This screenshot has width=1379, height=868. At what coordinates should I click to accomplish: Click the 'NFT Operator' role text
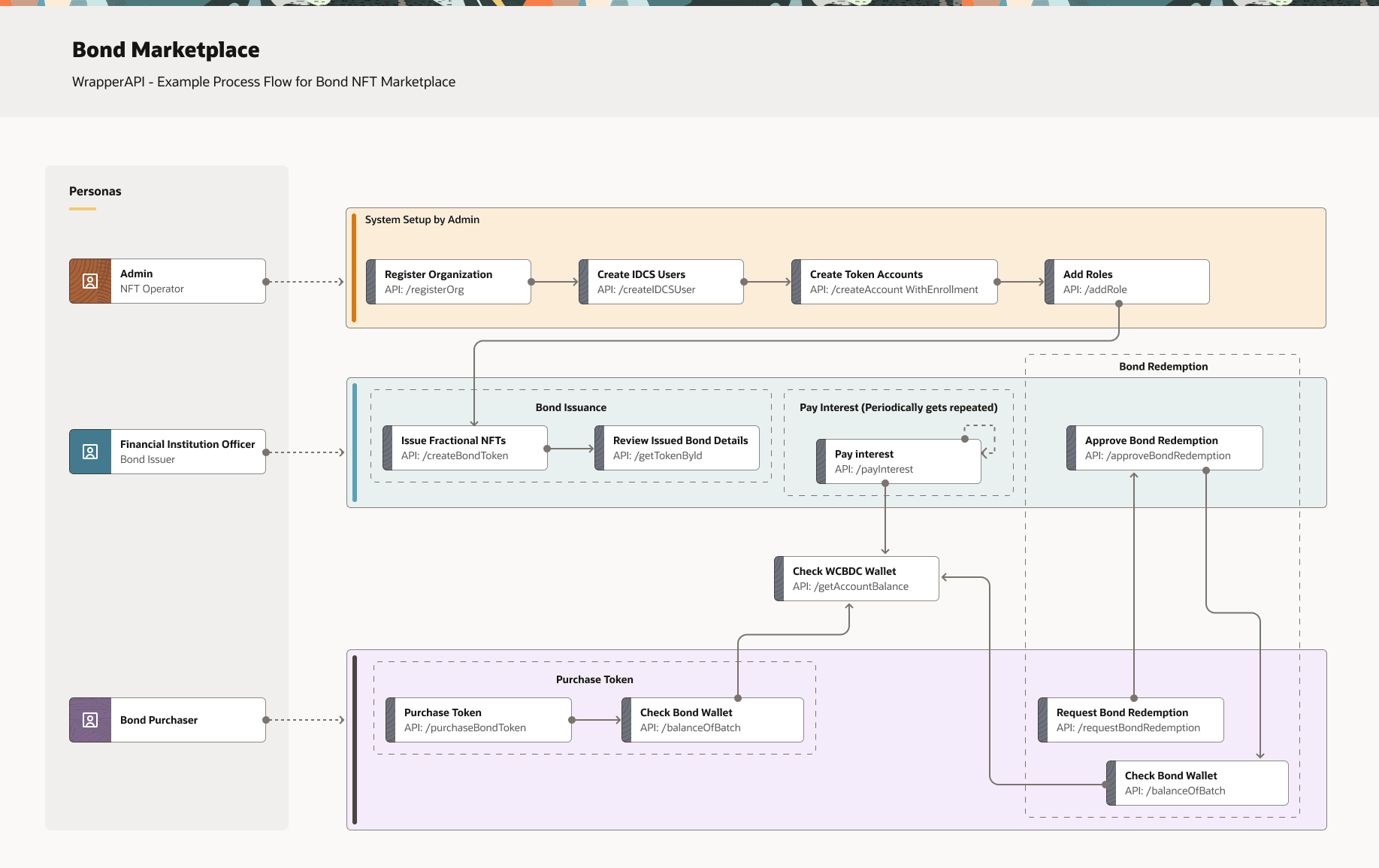152,289
